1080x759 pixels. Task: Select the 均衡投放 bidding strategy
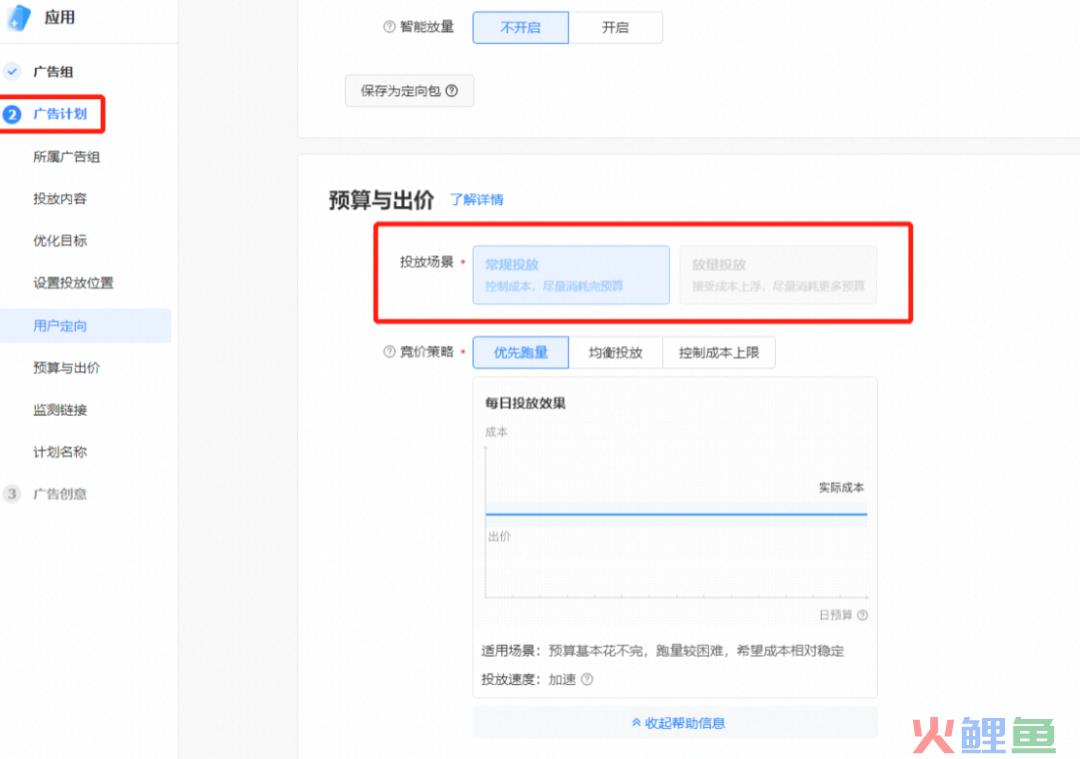[x=616, y=353]
